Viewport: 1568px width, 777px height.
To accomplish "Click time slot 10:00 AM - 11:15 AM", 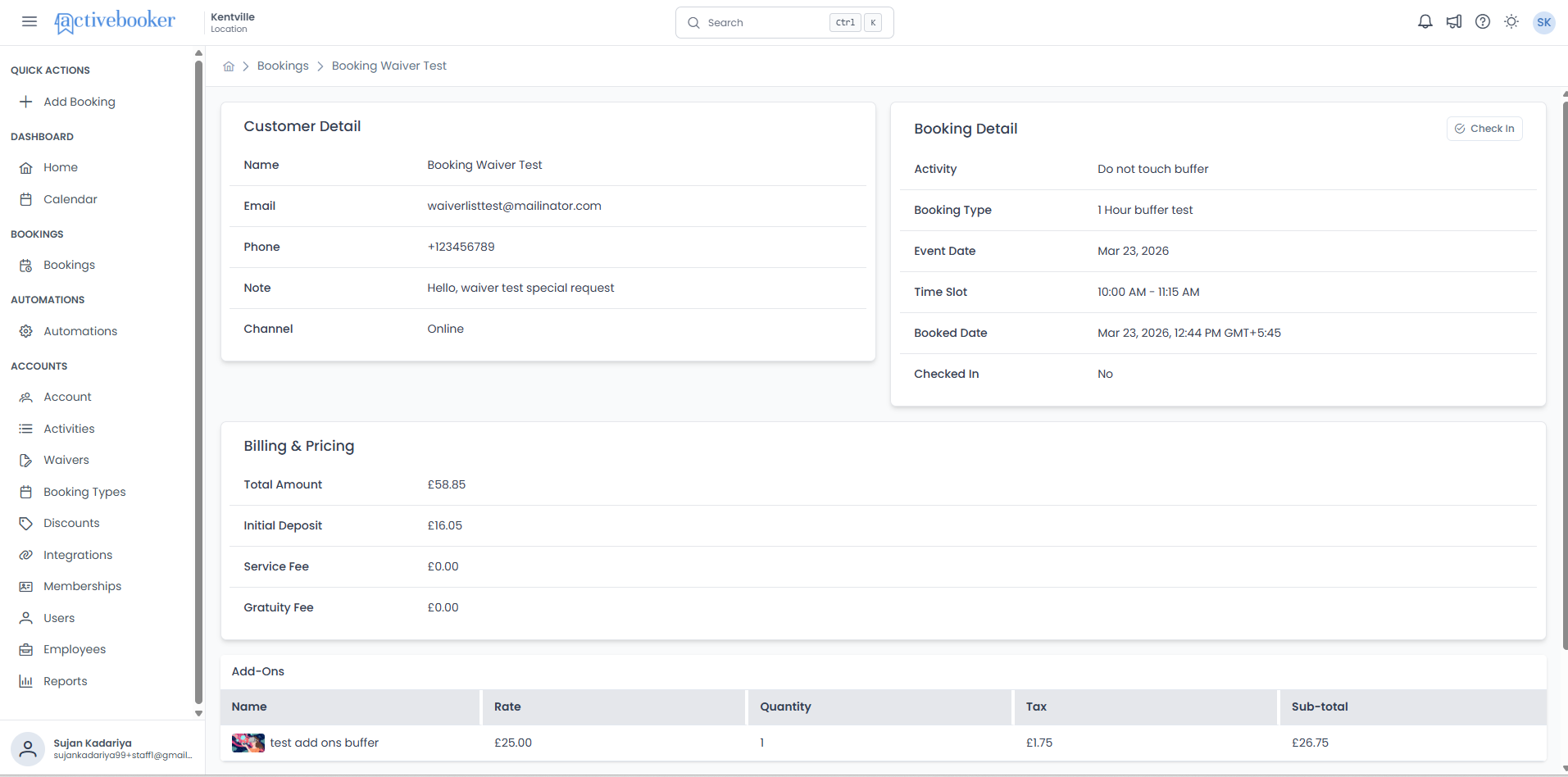I will pyautogui.click(x=1148, y=292).
